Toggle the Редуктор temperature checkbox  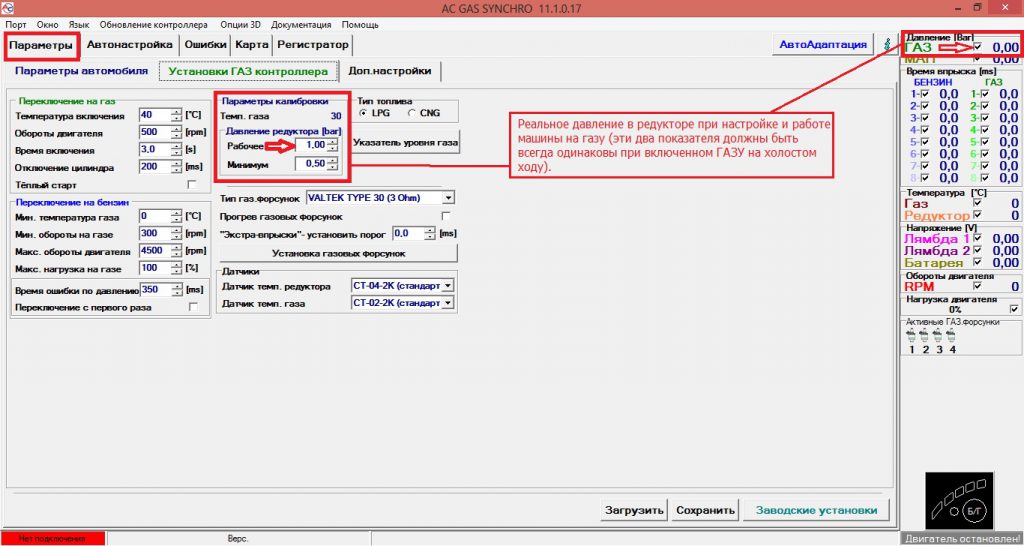pos(978,214)
